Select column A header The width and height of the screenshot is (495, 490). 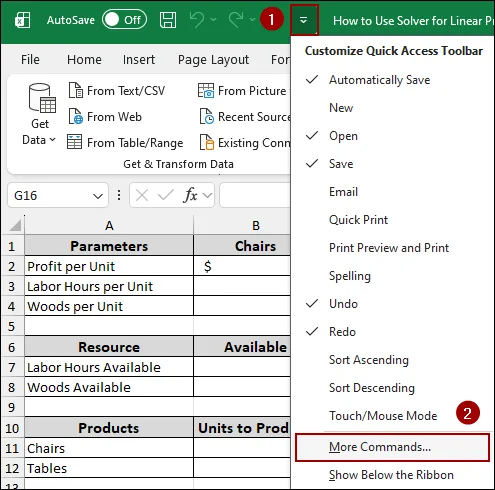(109, 226)
